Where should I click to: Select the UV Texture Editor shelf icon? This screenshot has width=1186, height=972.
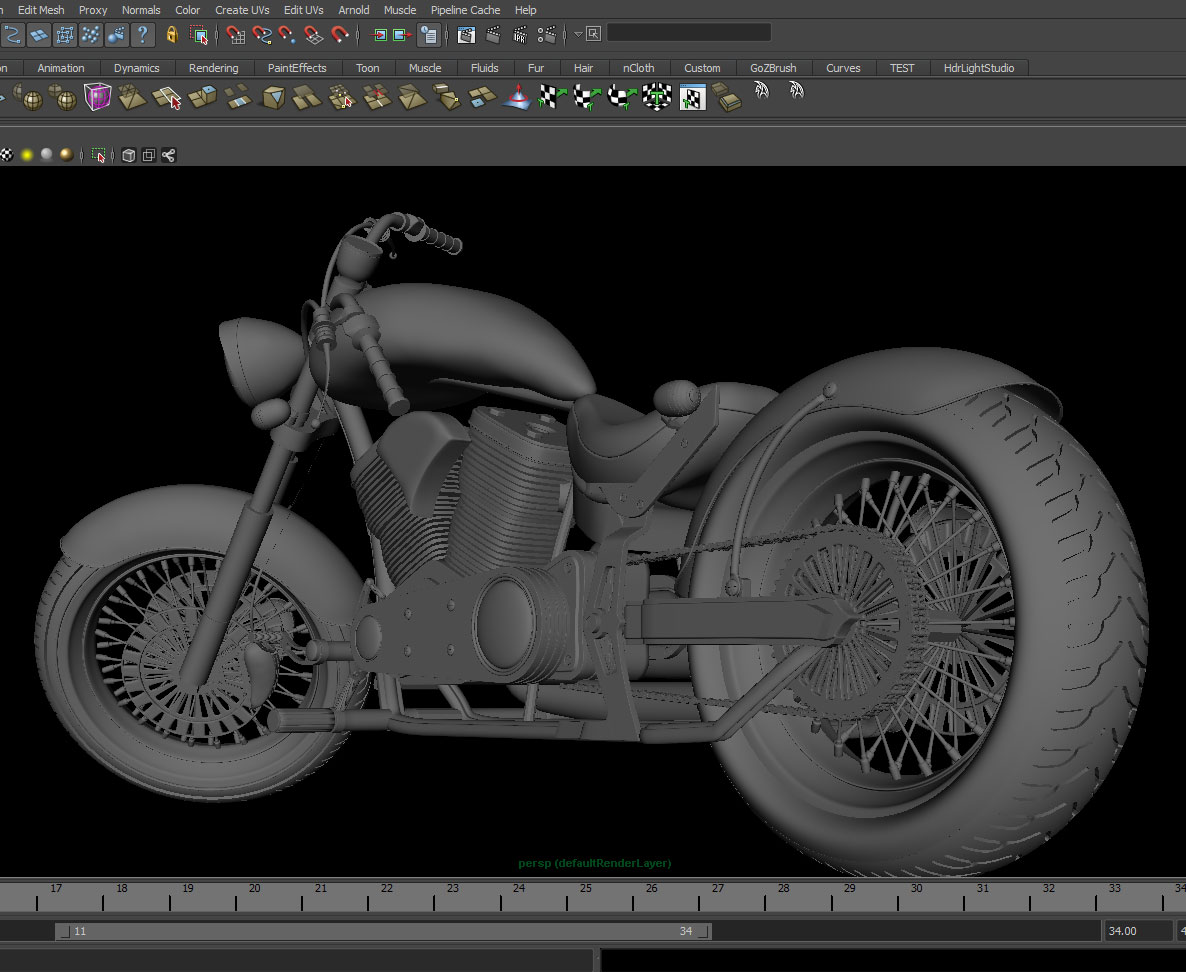click(x=693, y=98)
